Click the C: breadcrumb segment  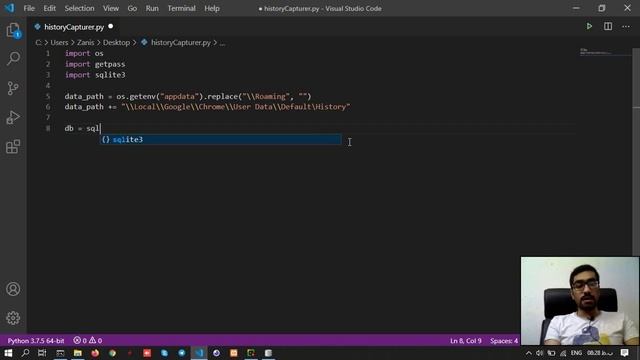pos(38,42)
